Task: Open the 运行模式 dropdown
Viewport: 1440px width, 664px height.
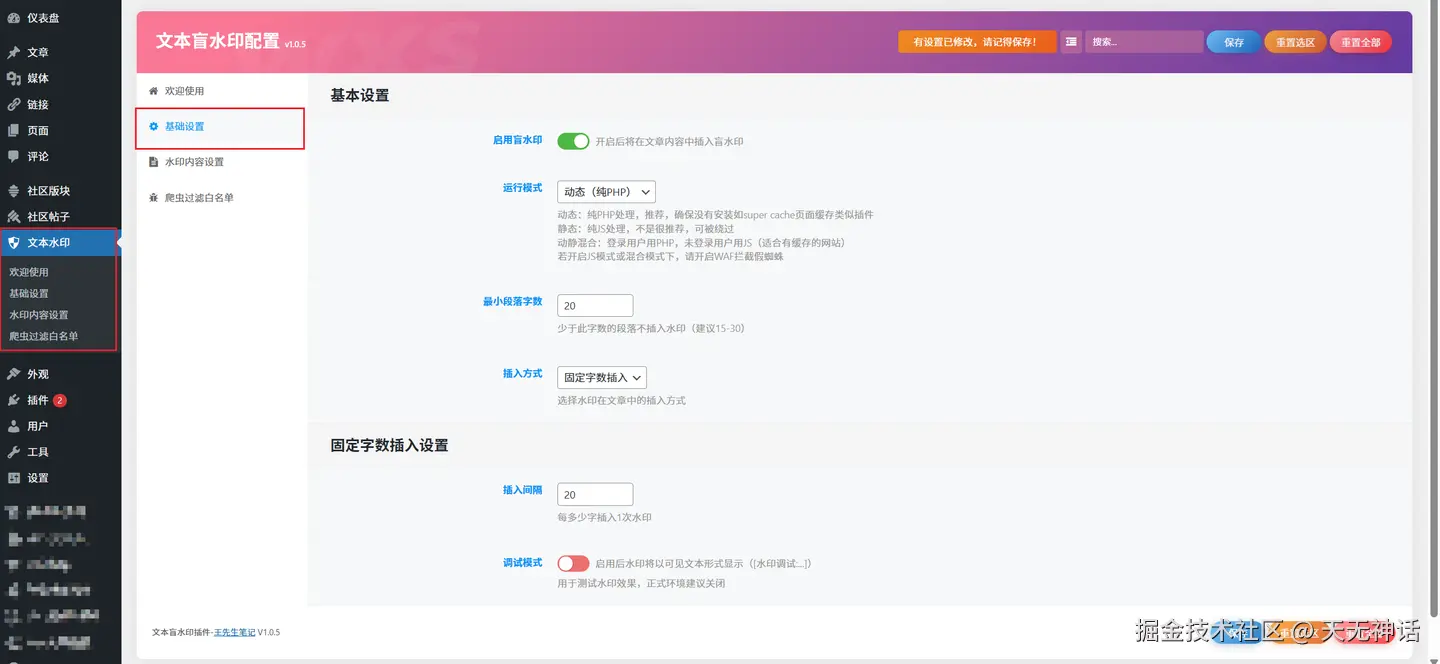Action: [x=606, y=191]
